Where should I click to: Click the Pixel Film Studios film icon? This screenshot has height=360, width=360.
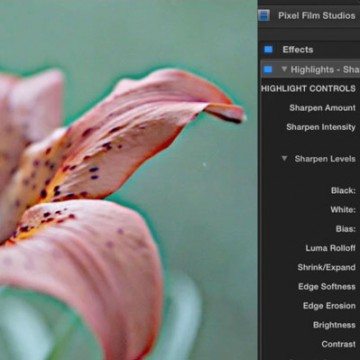tap(264, 15)
